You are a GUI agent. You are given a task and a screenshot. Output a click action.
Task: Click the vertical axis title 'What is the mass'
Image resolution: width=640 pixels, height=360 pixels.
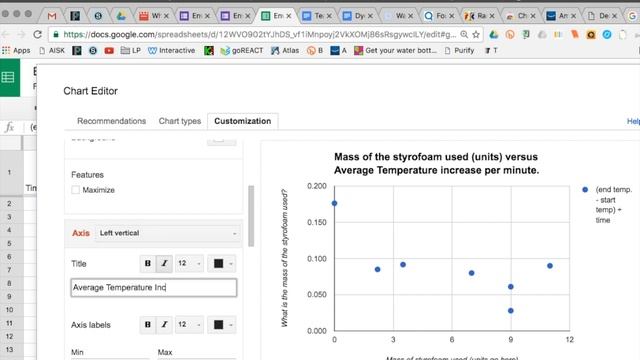[x=284, y=258]
